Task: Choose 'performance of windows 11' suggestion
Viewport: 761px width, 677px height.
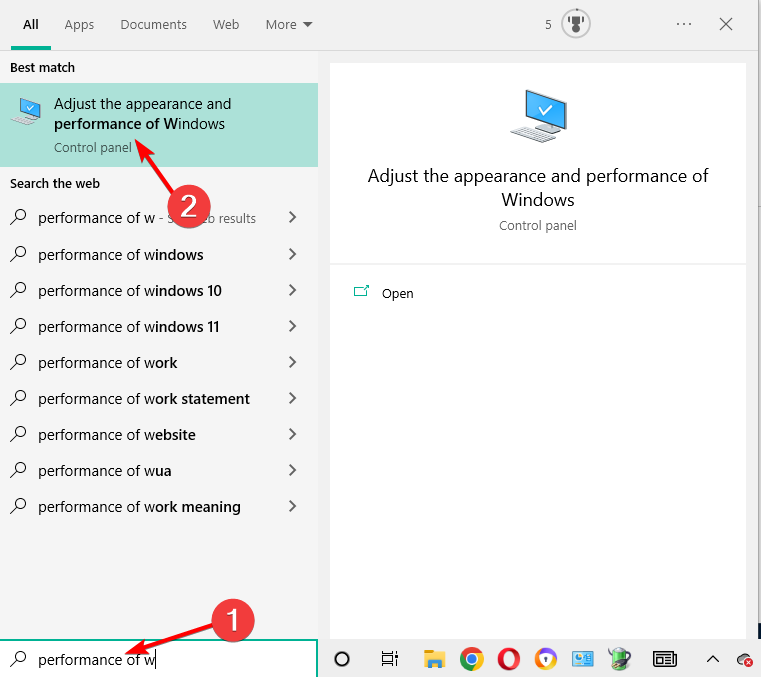Action: click(129, 327)
